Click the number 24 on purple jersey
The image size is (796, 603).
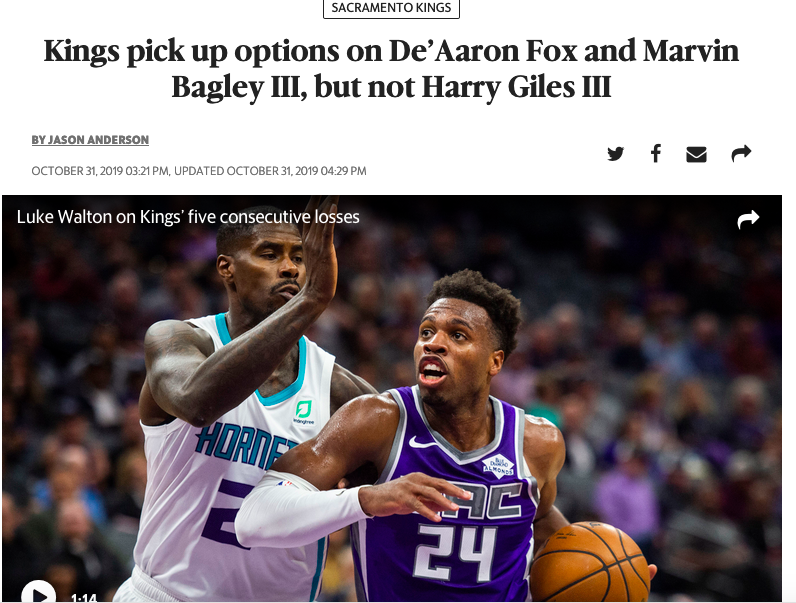(x=454, y=553)
